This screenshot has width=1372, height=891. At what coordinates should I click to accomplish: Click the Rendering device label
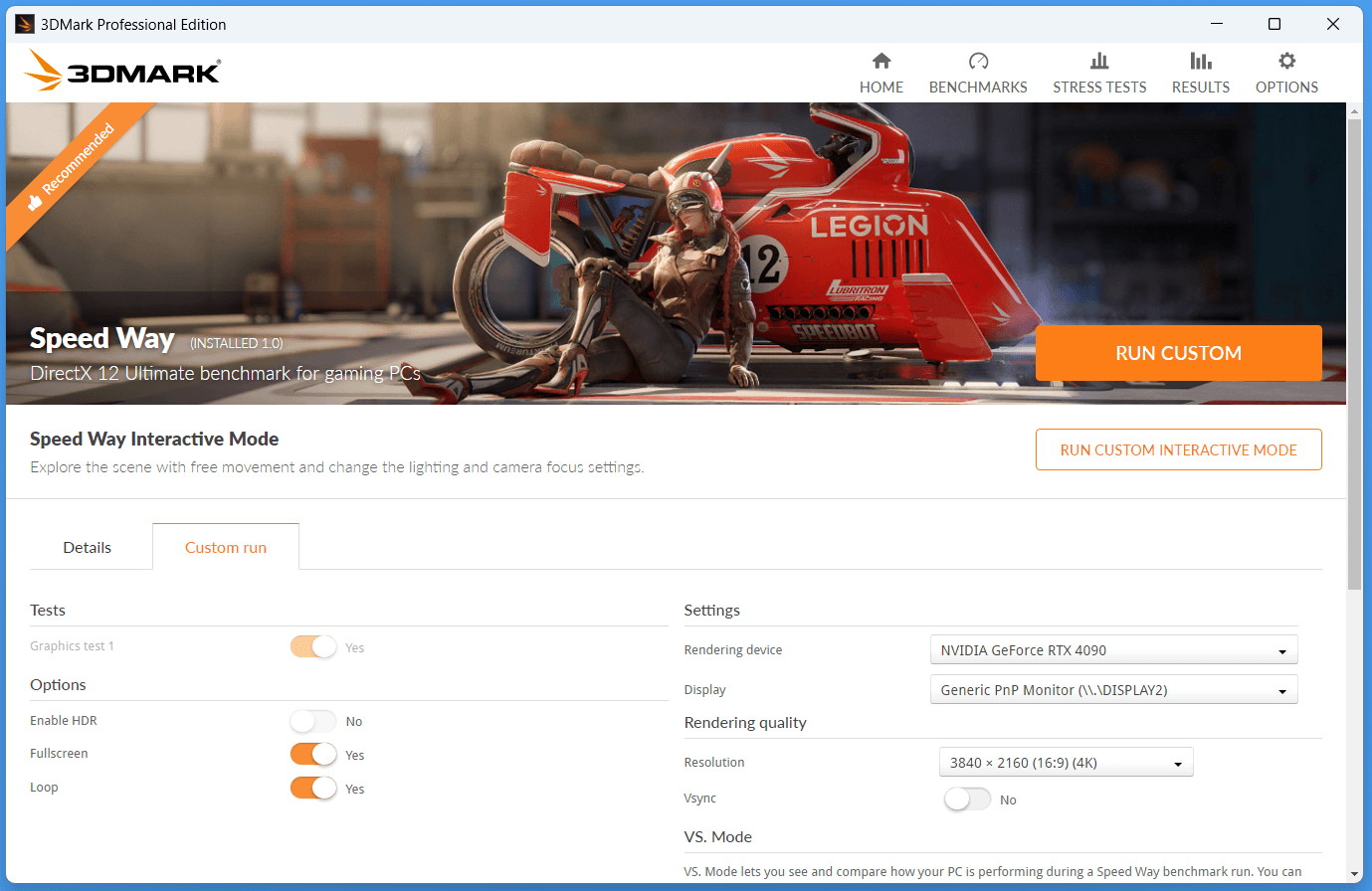click(x=733, y=650)
